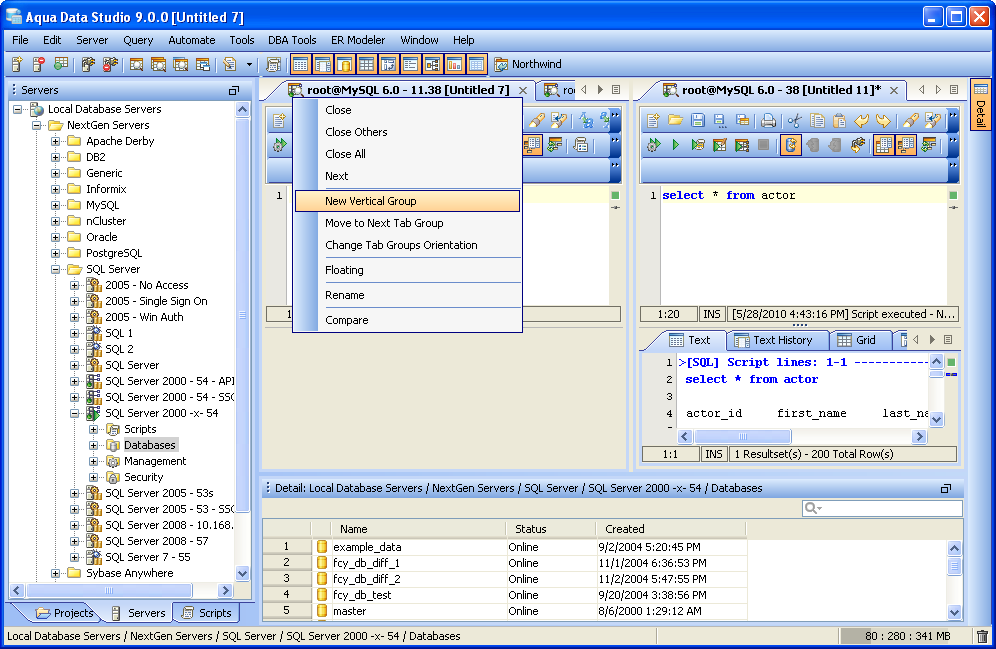Toggle the highlighted bar chart view button

(454, 64)
